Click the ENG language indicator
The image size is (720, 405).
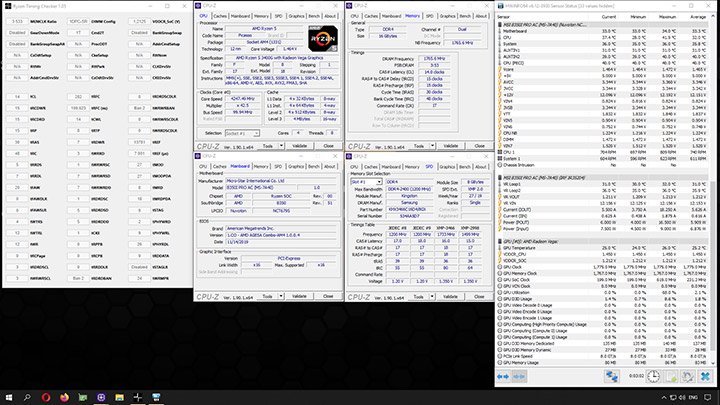pyautogui.click(x=693, y=398)
